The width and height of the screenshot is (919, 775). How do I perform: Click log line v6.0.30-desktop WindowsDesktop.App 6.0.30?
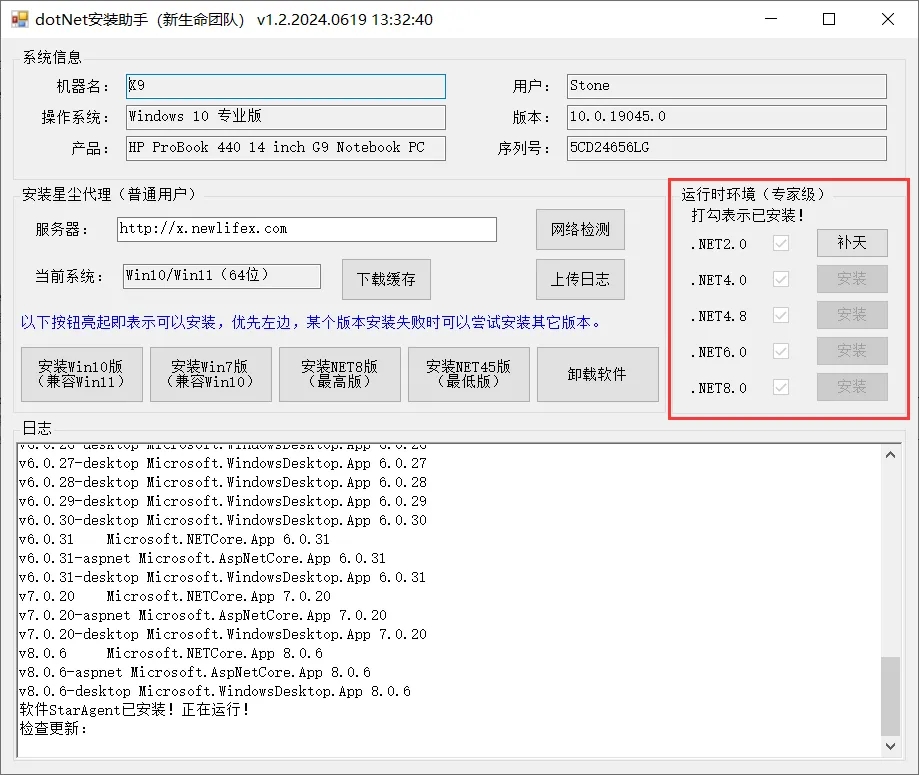click(x=223, y=520)
